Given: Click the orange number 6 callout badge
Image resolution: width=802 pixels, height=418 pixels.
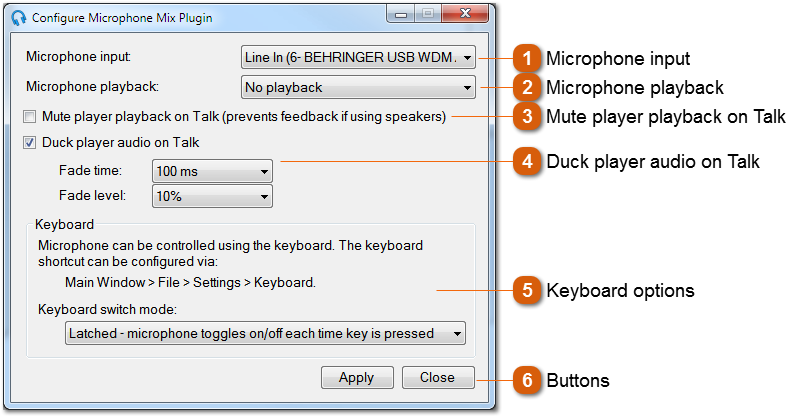Looking at the screenshot, I should [x=527, y=381].
